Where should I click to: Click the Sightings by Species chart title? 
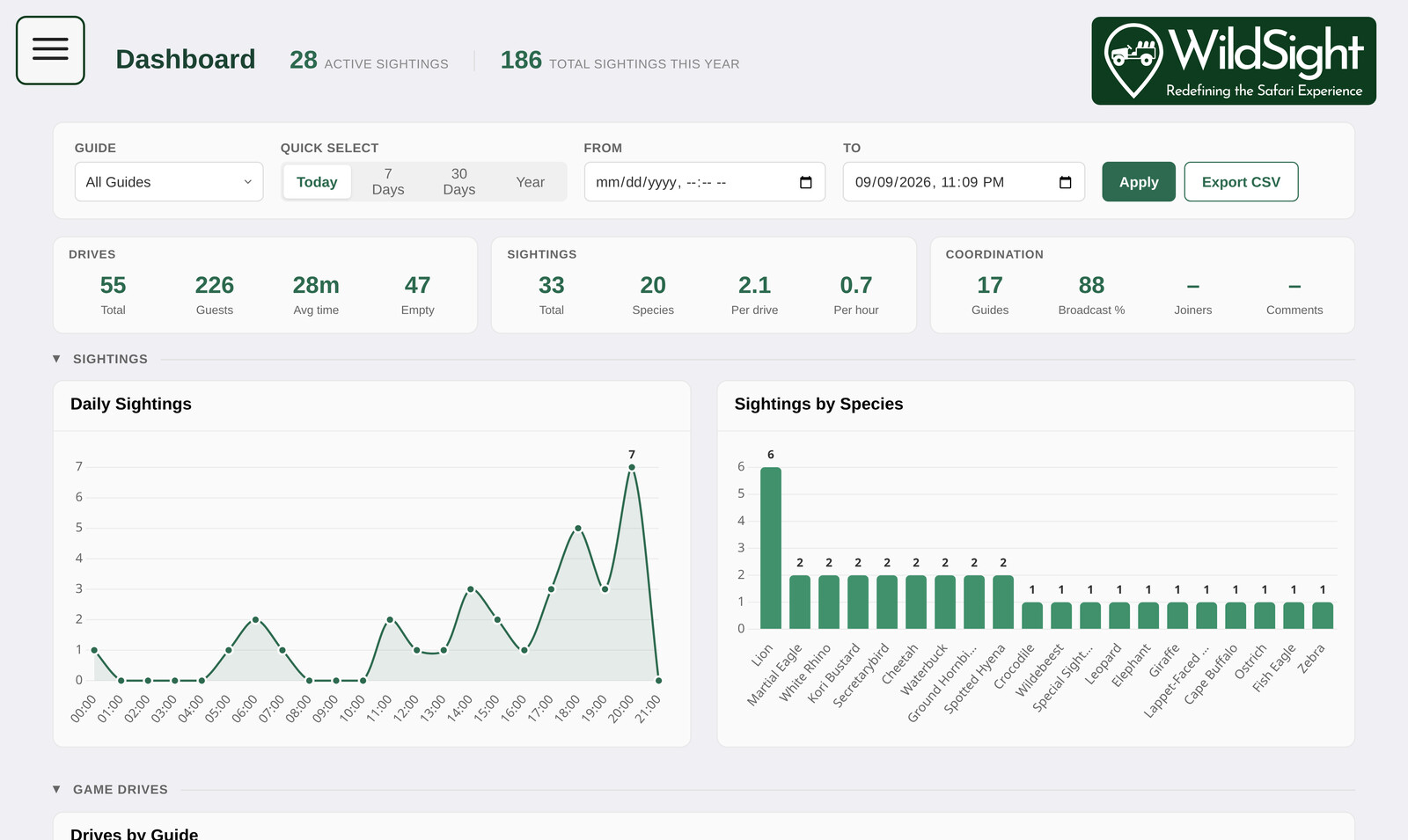818,404
